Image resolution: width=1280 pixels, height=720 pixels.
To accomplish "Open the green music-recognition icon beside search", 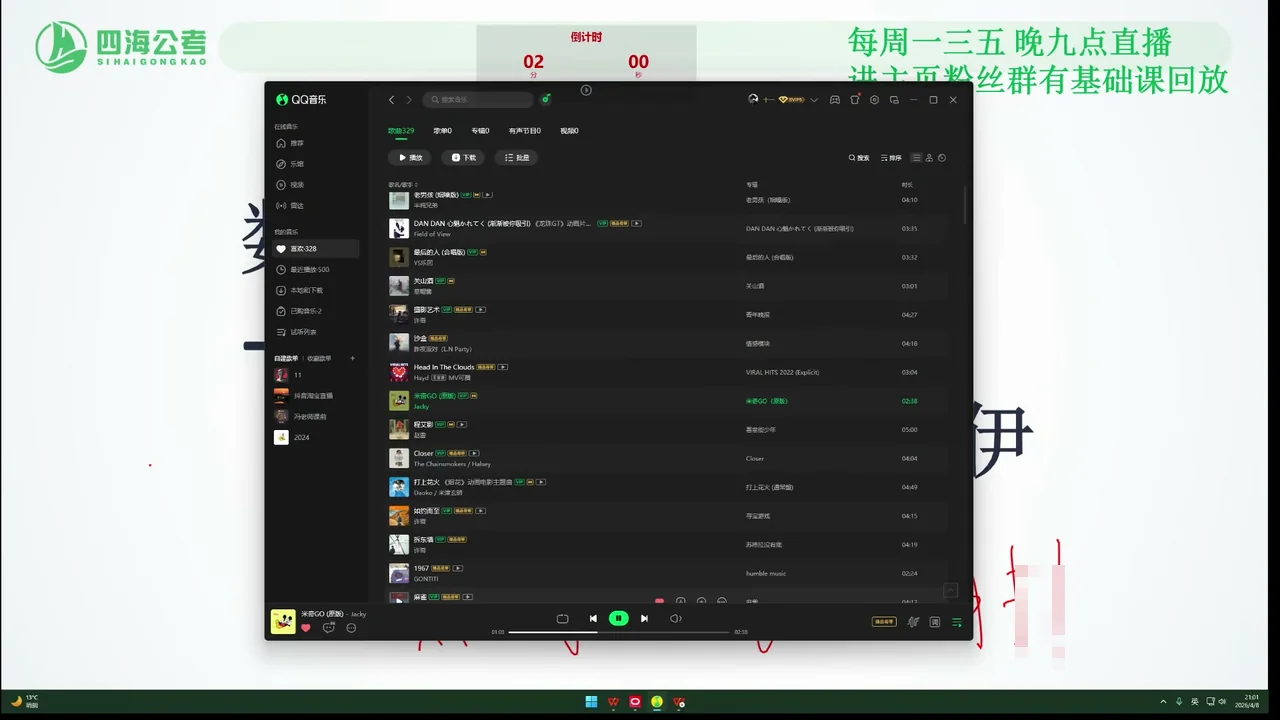I will coord(546,99).
